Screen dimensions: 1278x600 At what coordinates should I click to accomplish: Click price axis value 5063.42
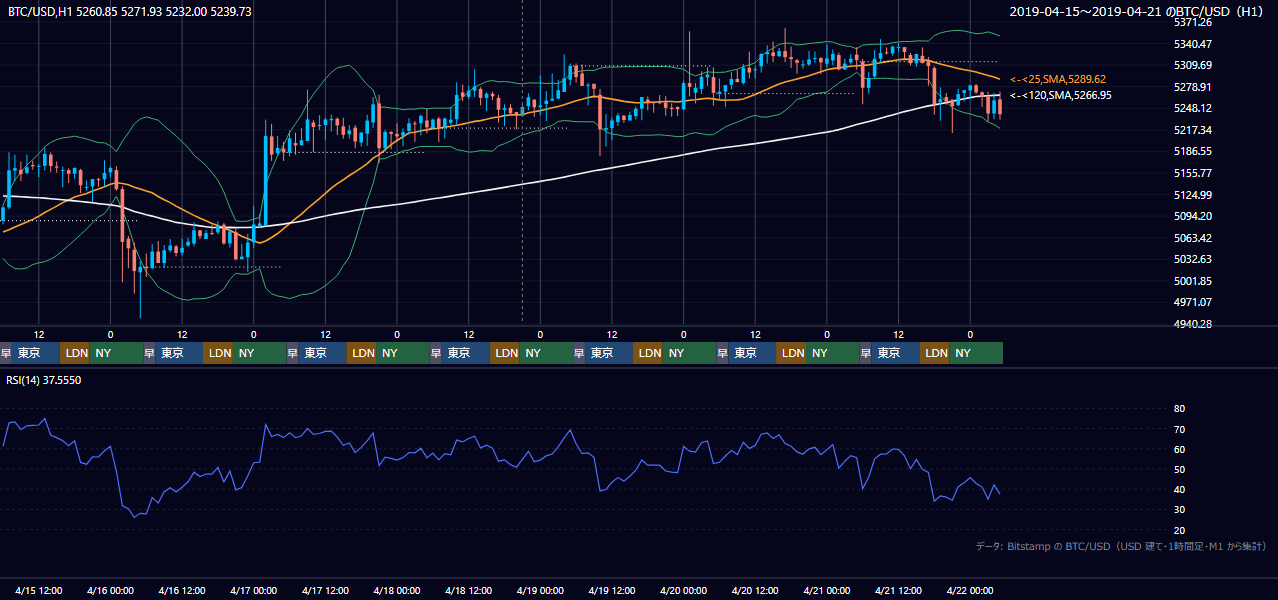pos(1192,238)
